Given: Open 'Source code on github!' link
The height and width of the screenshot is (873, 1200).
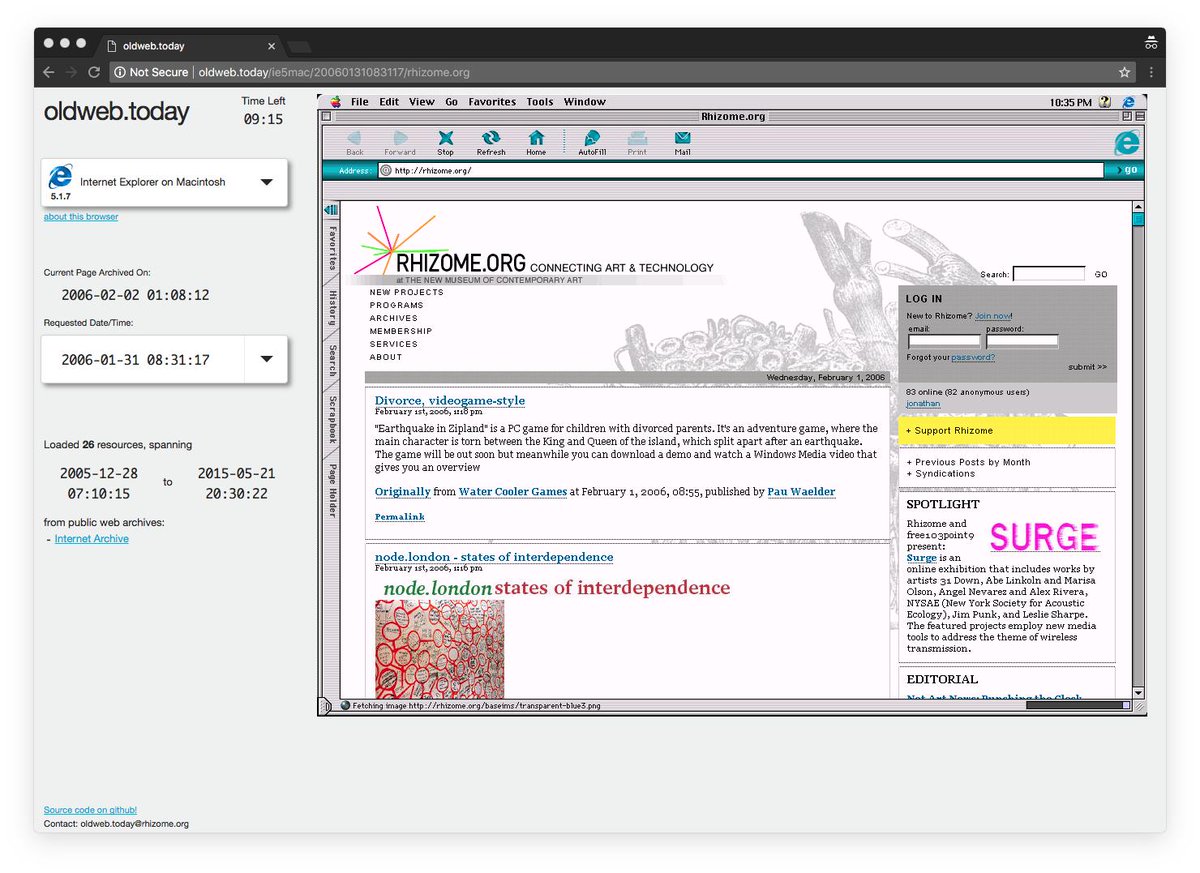Looking at the screenshot, I should [90, 810].
